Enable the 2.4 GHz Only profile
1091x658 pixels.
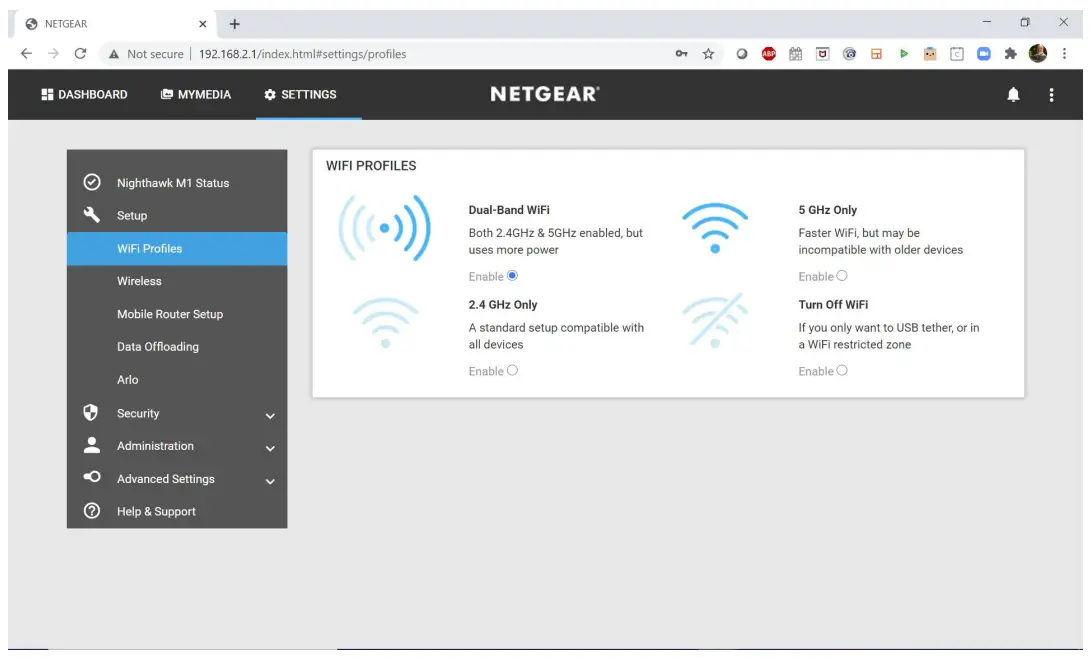click(512, 370)
